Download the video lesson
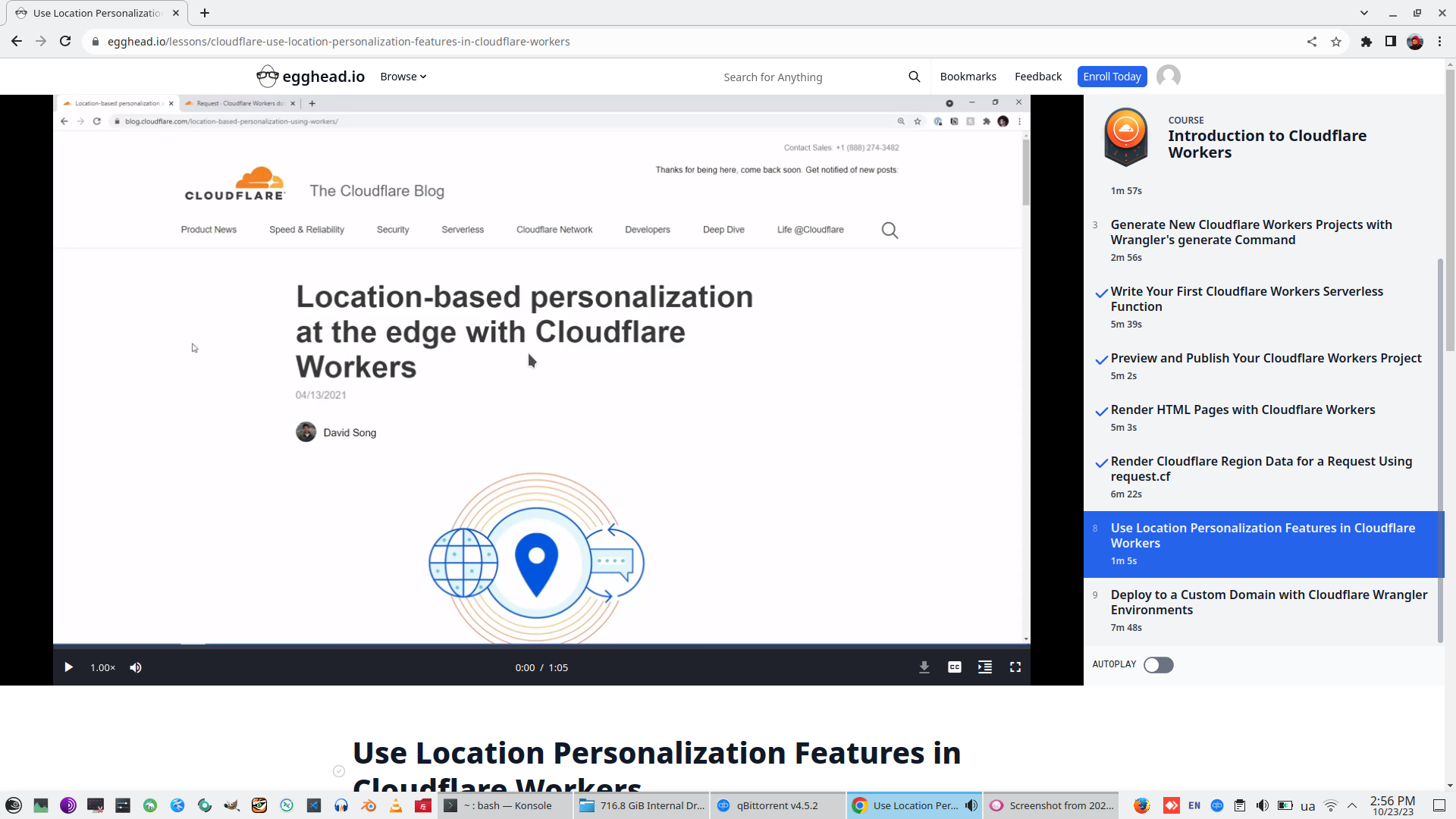 pyautogui.click(x=924, y=667)
